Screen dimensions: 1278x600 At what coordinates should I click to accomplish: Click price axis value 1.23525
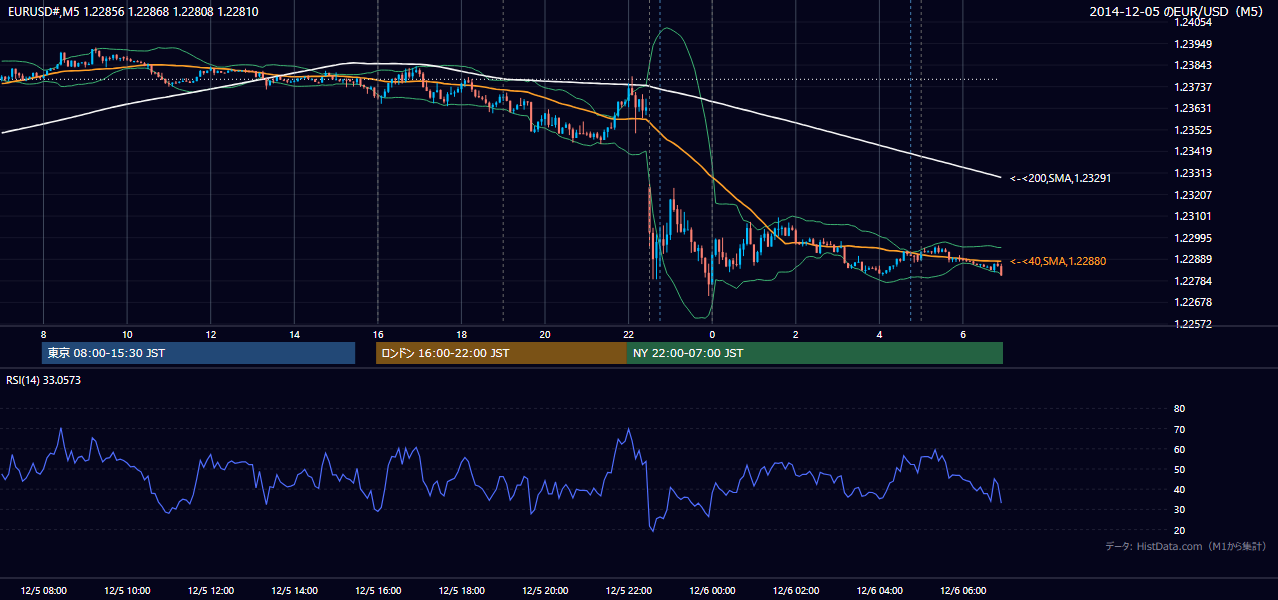click(x=1195, y=130)
